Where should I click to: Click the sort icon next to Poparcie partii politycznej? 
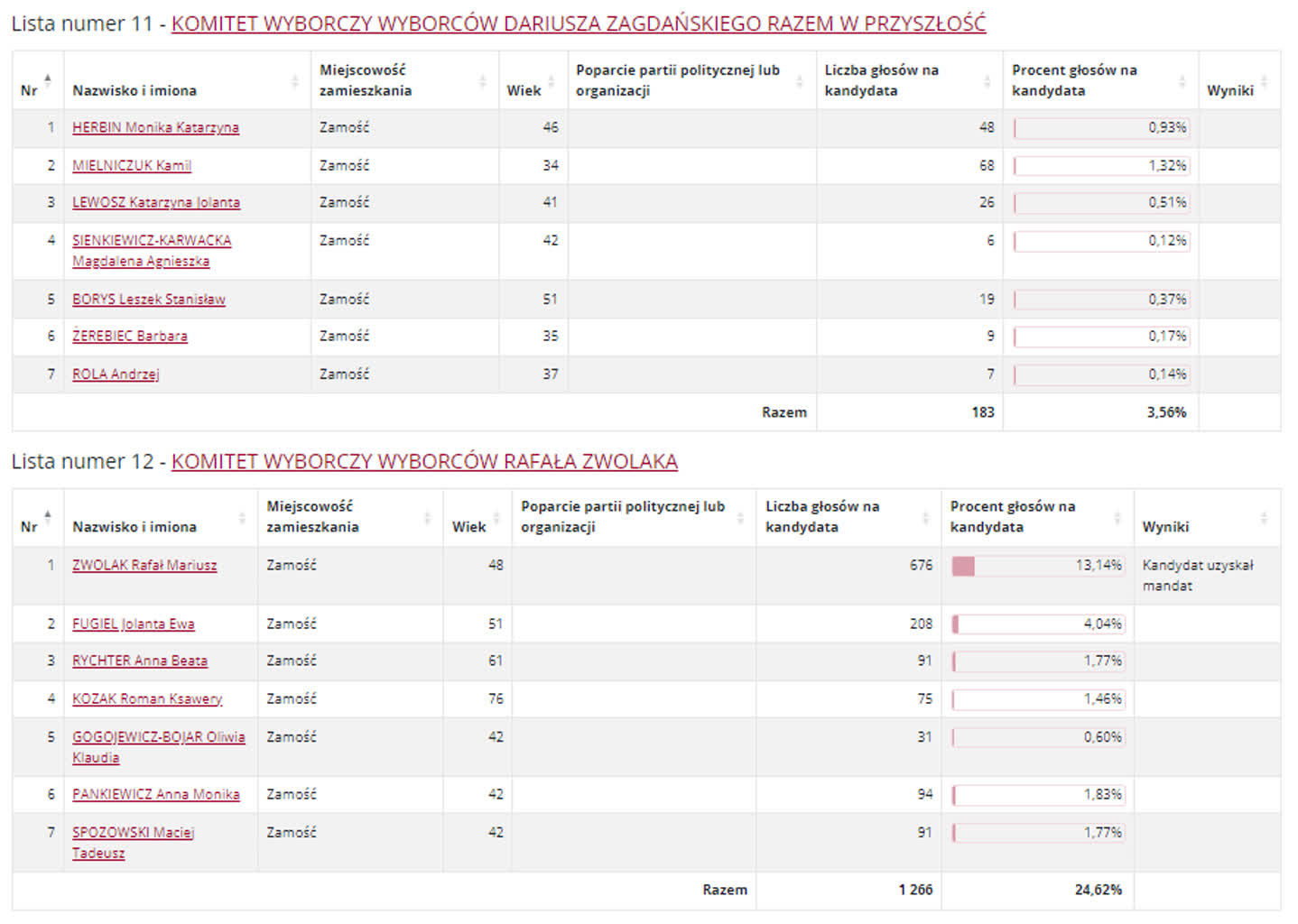point(799,81)
